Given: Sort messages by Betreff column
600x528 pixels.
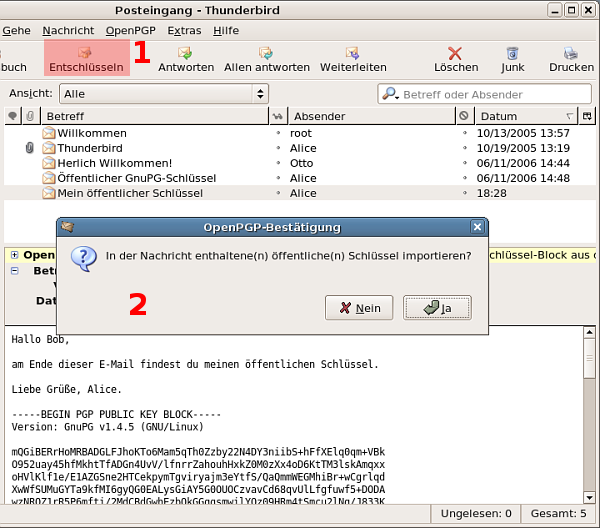Looking at the screenshot, I should click(155, 116).
